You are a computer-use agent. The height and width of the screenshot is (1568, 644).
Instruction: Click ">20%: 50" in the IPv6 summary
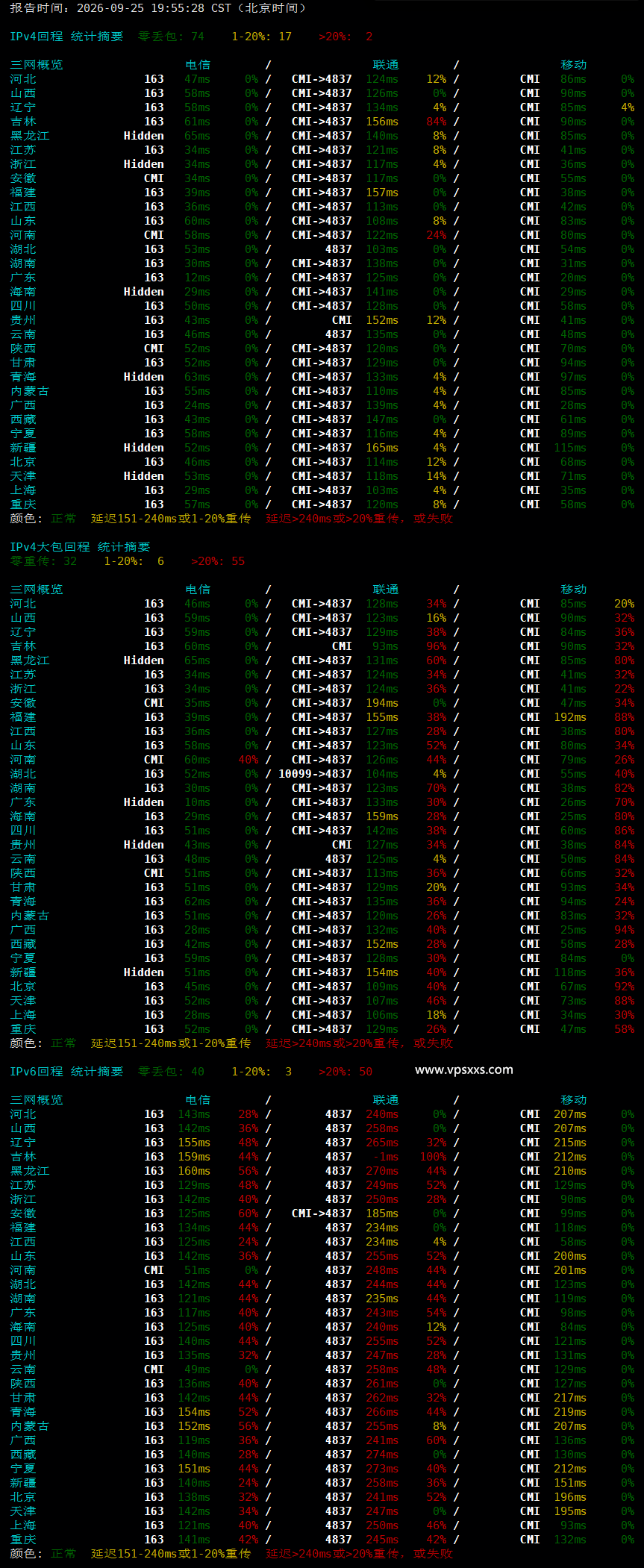346,1072
